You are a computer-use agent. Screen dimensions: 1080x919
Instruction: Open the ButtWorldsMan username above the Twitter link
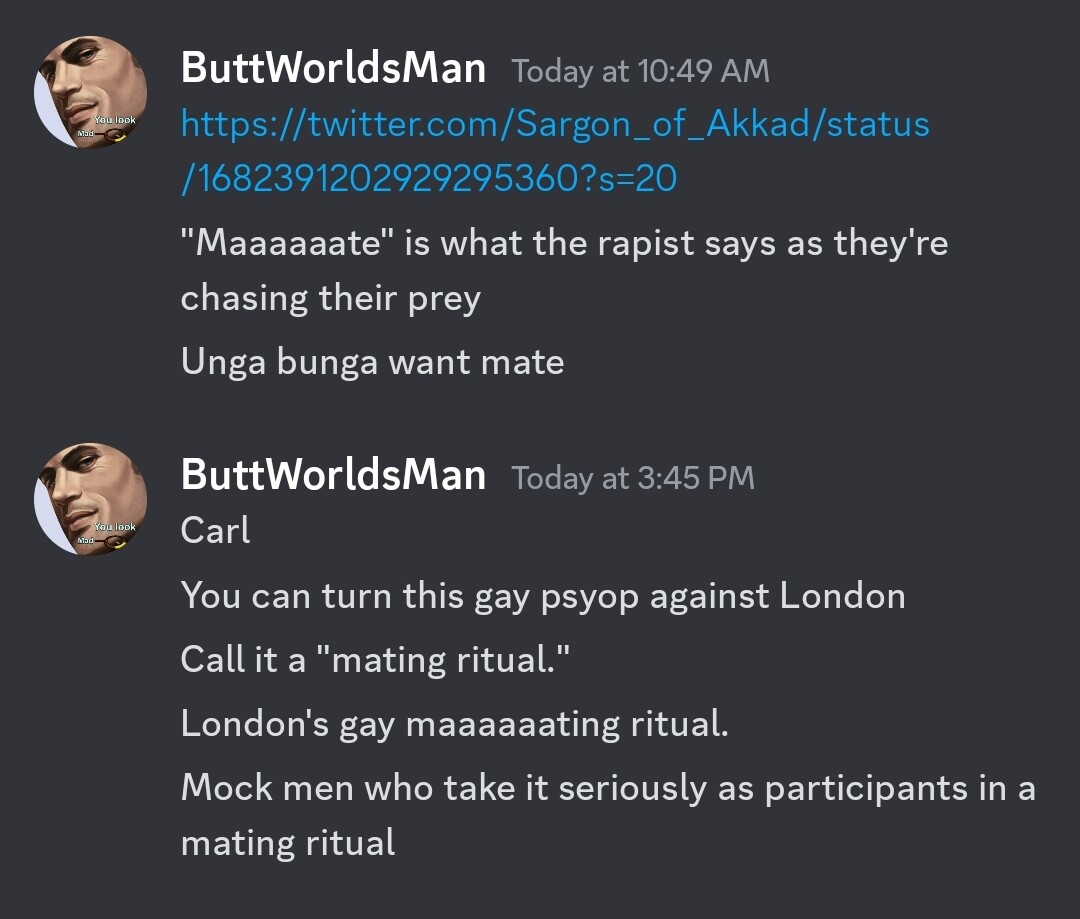(333, 68)
